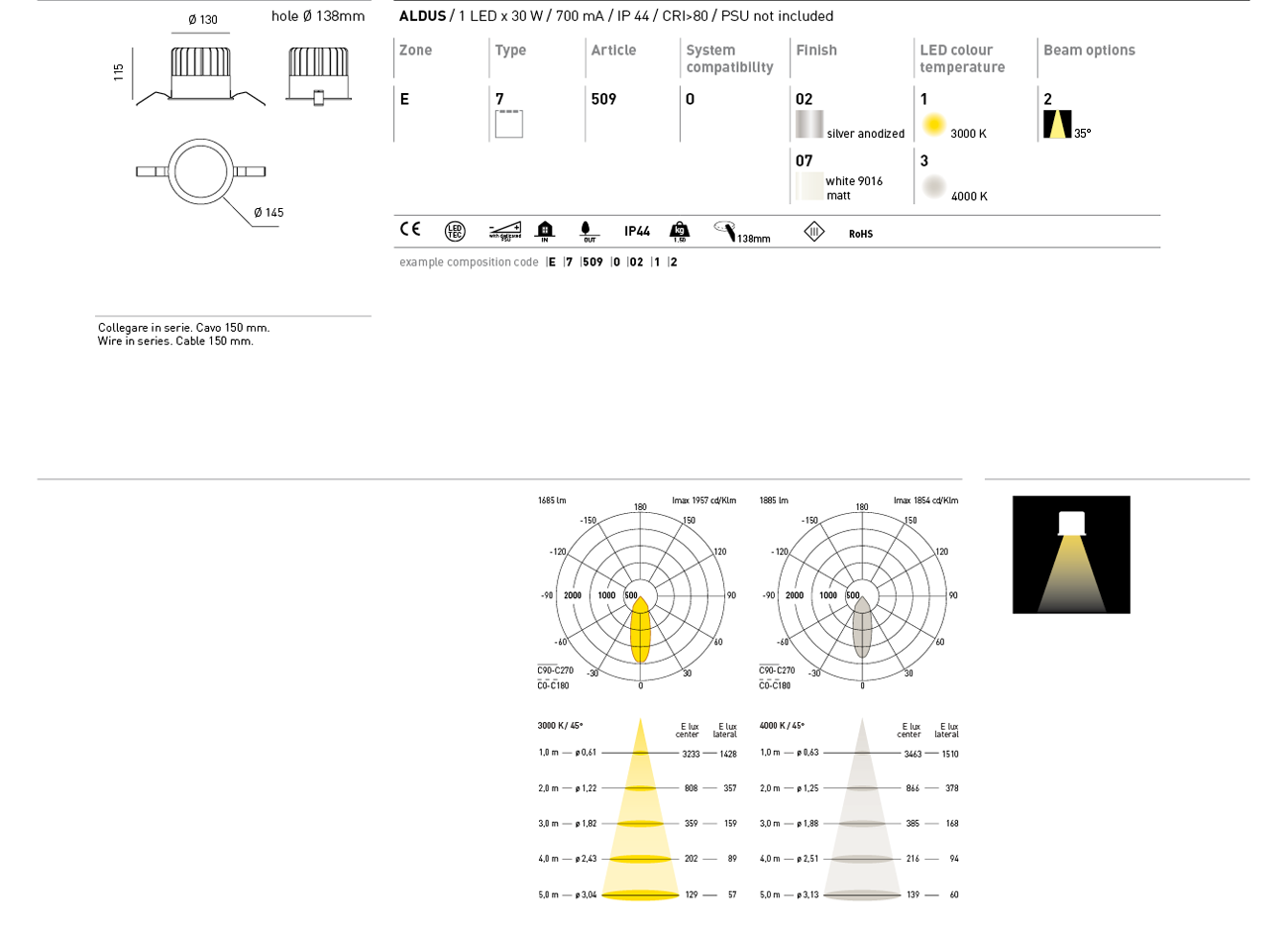Click the 'Collegare in serie. Cavo 150 mm.' note
The image size is (1288, 931).
(183, 328)
